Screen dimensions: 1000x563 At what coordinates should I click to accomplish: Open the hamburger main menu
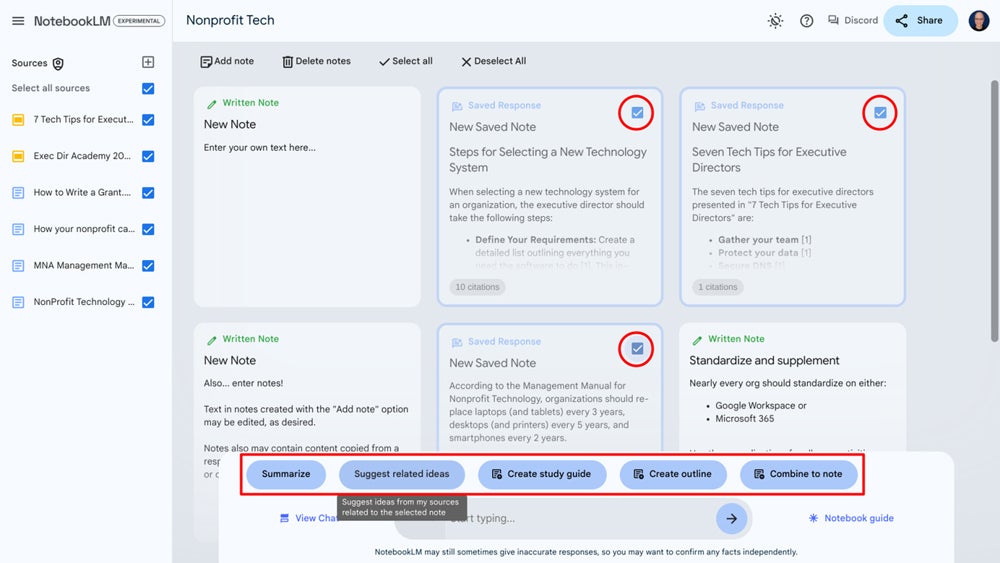(x=18, y=21)
